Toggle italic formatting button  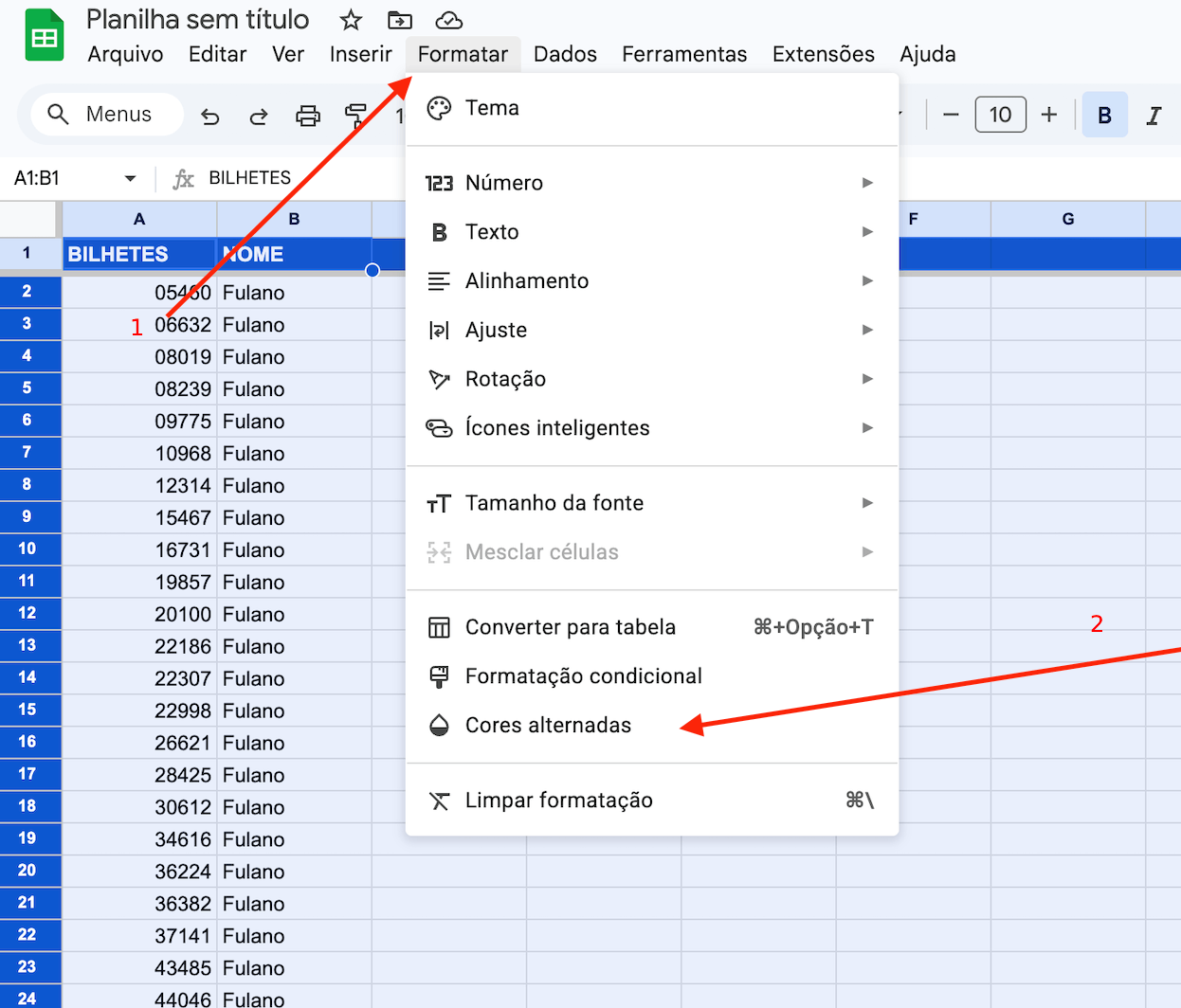(1154, 115)
